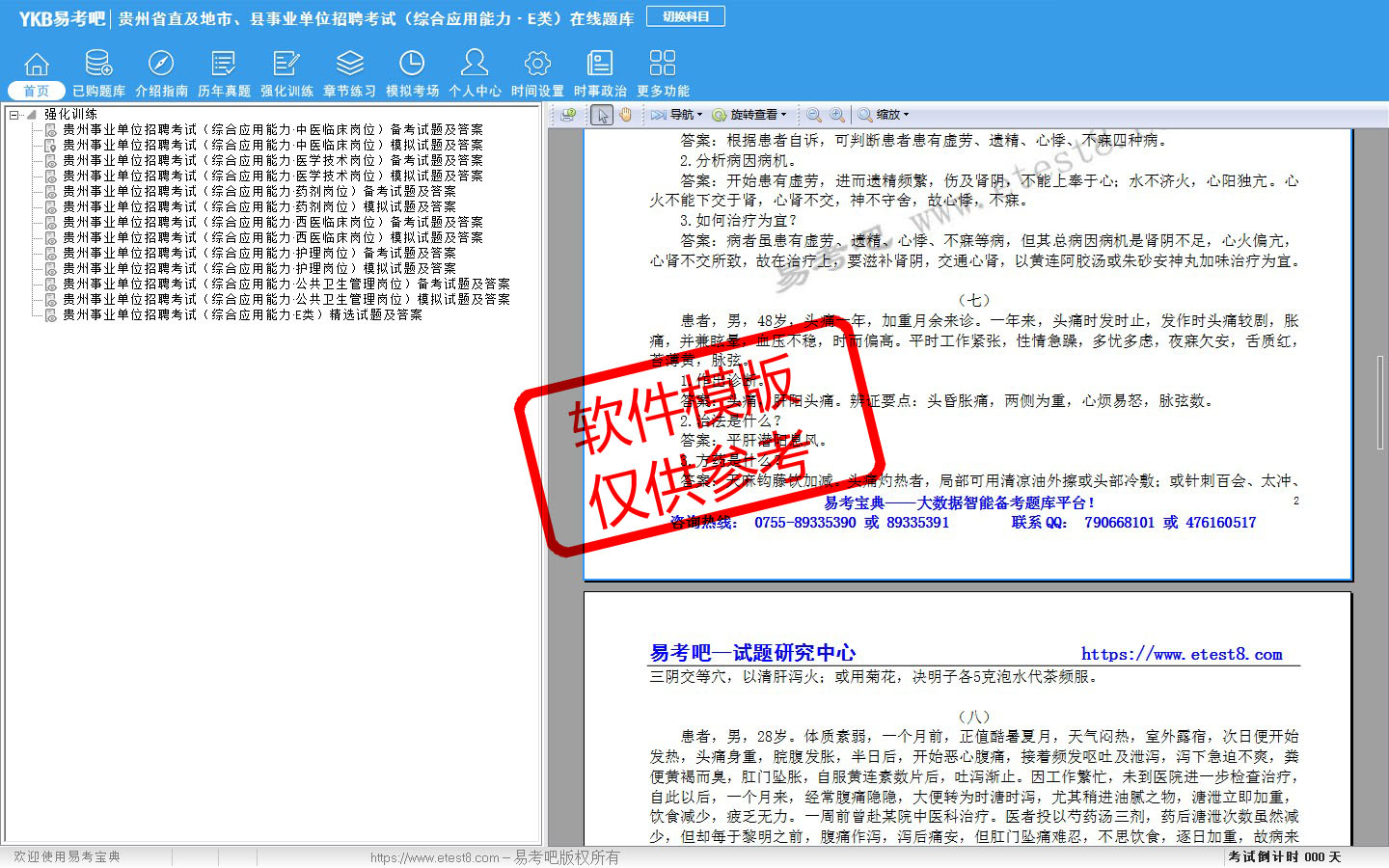Open 个人中心 personal center
1389x868 pixels.
point(475,73)
